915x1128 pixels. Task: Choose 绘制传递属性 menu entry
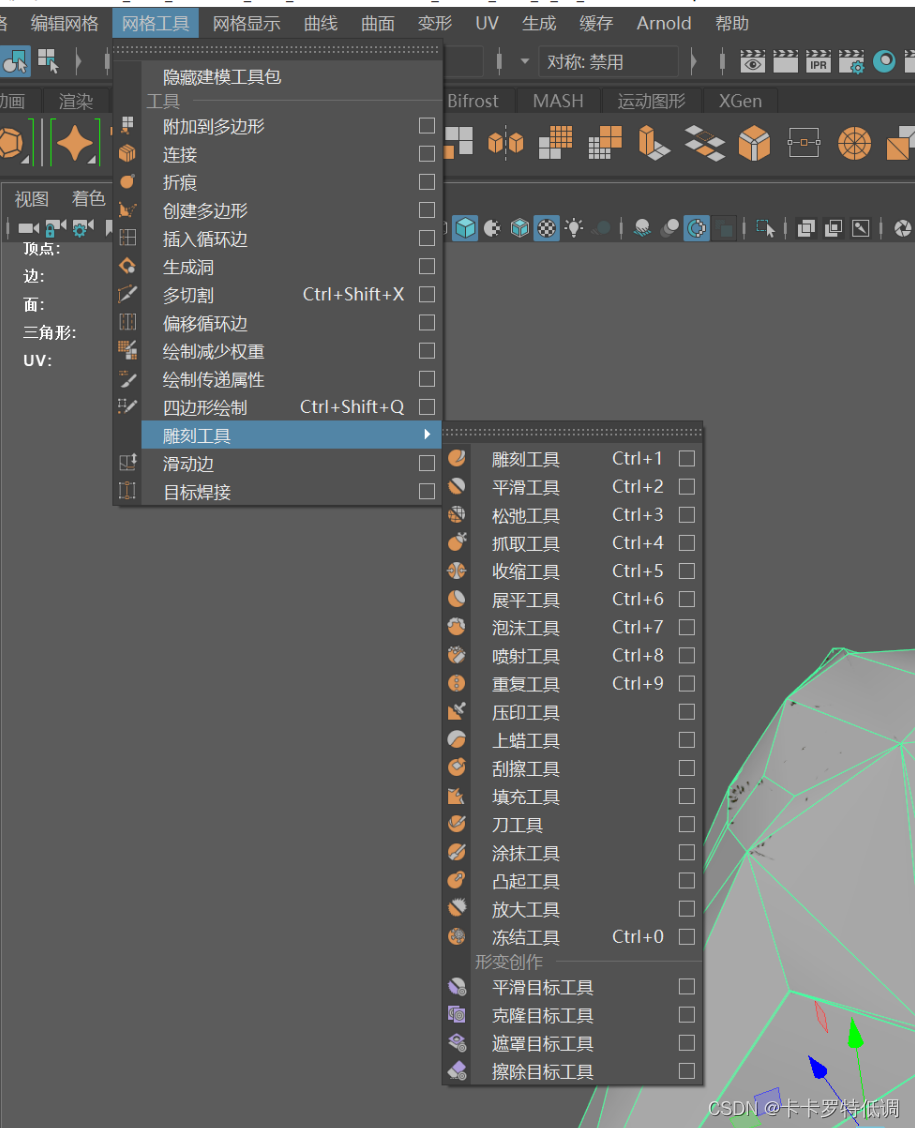coord(213,379)
